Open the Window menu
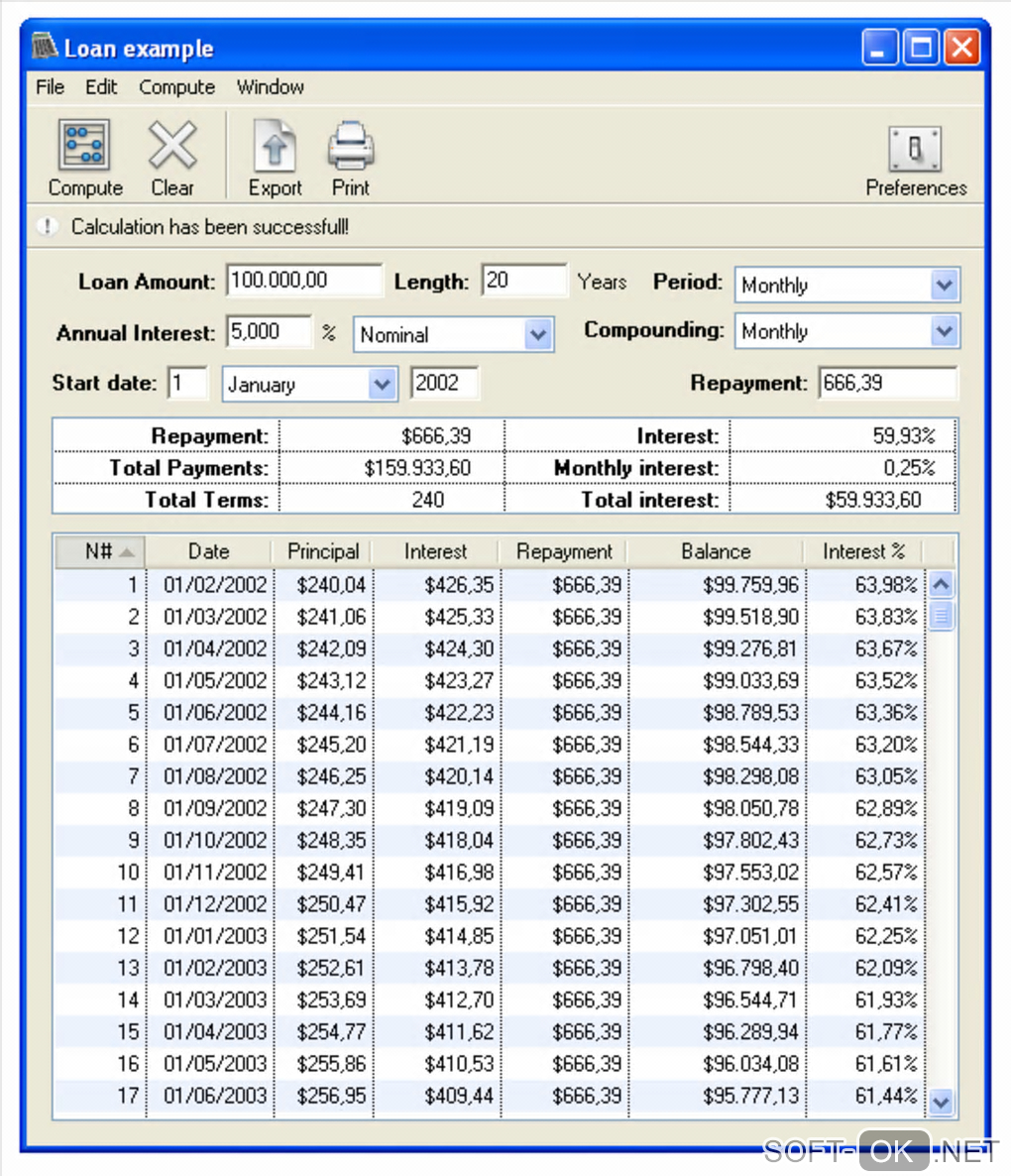The image size is (1011, 1176). [270, 87]
